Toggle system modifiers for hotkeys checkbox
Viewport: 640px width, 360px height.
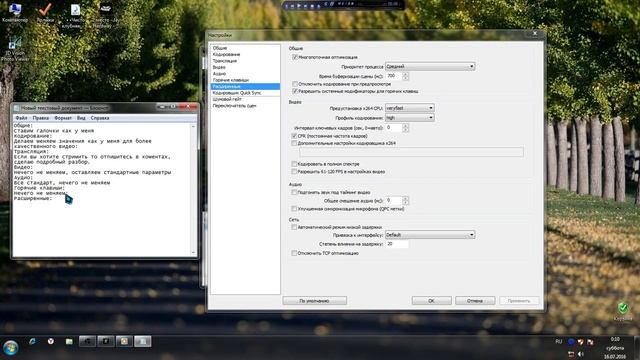coord(295,91)
